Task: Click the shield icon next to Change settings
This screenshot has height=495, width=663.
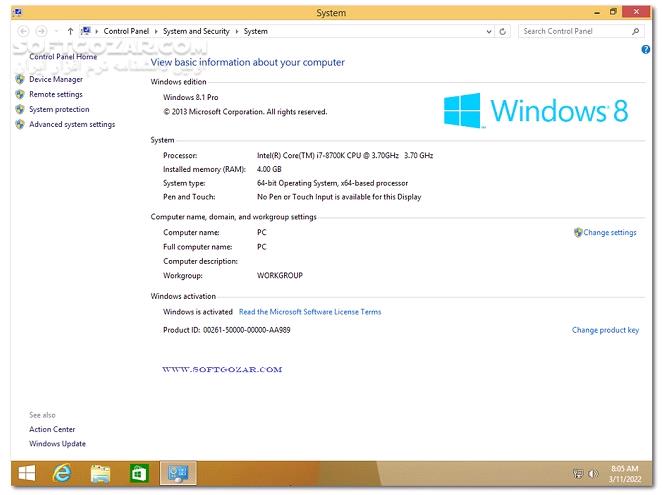Action: coord(578,232)
